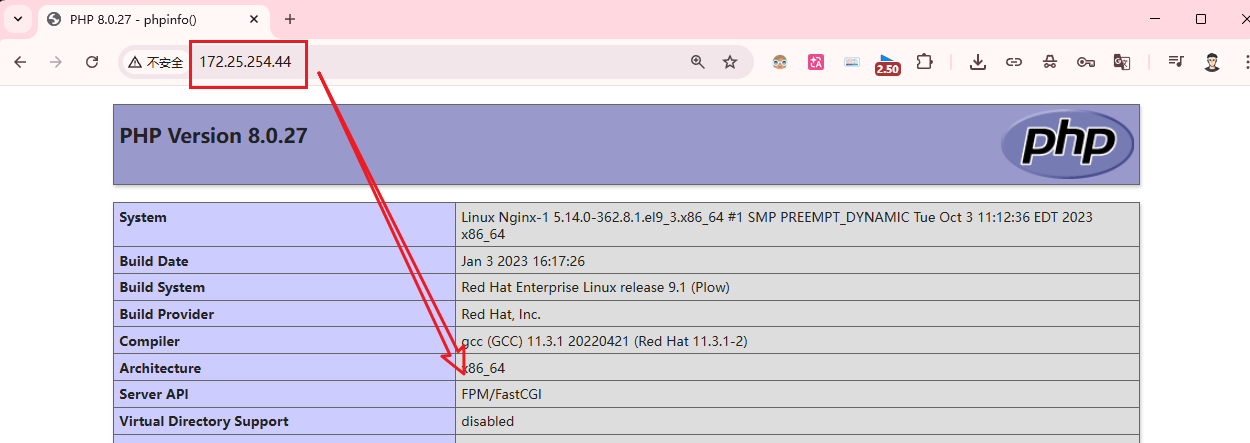Screen dimensions: 1250x443
Task: Open the password key icon
Action: click(1085, 62)
